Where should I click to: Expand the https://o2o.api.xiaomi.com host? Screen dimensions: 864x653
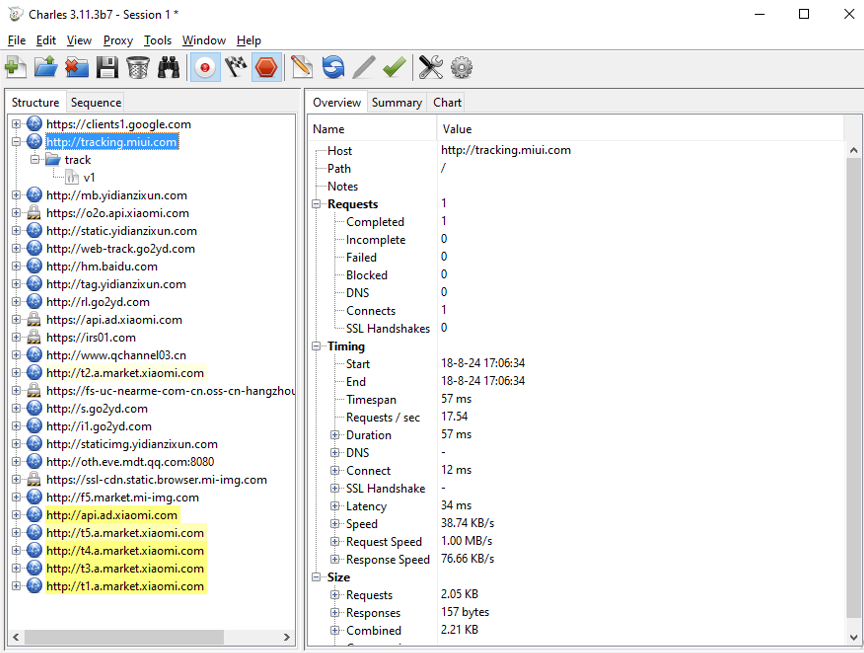(16, 213)
